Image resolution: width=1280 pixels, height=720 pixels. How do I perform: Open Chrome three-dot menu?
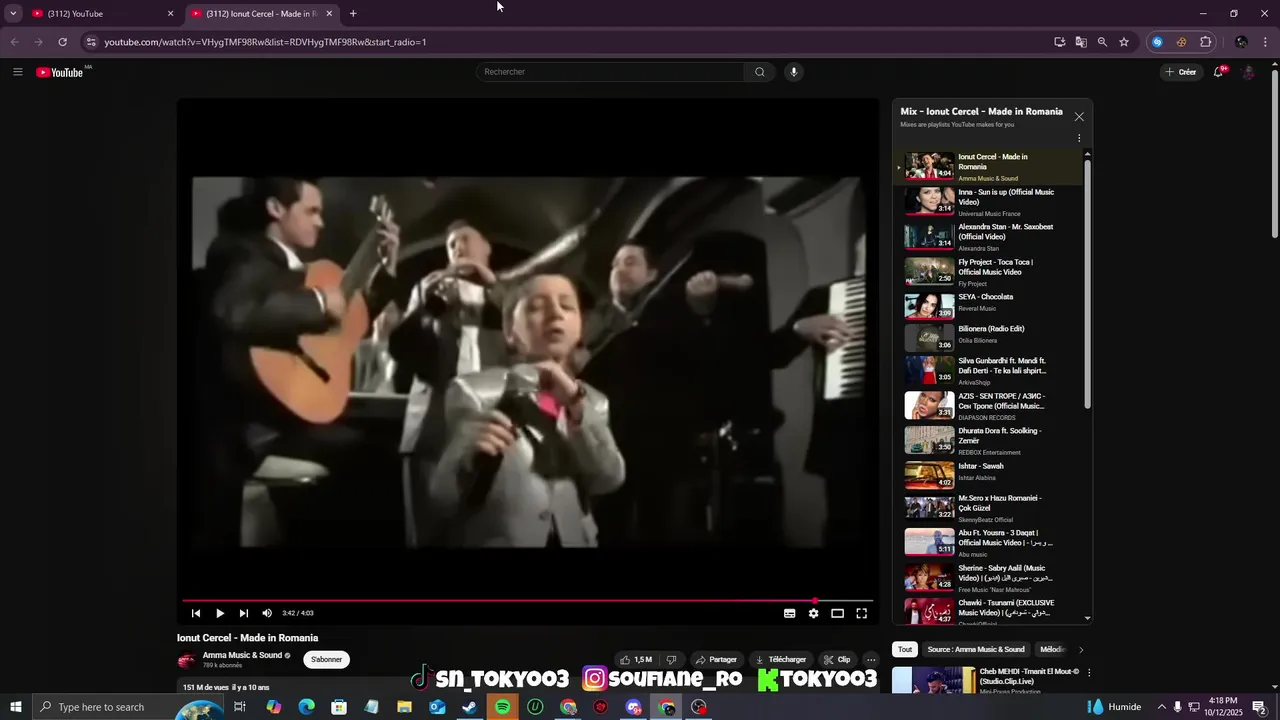(1266, 42)
